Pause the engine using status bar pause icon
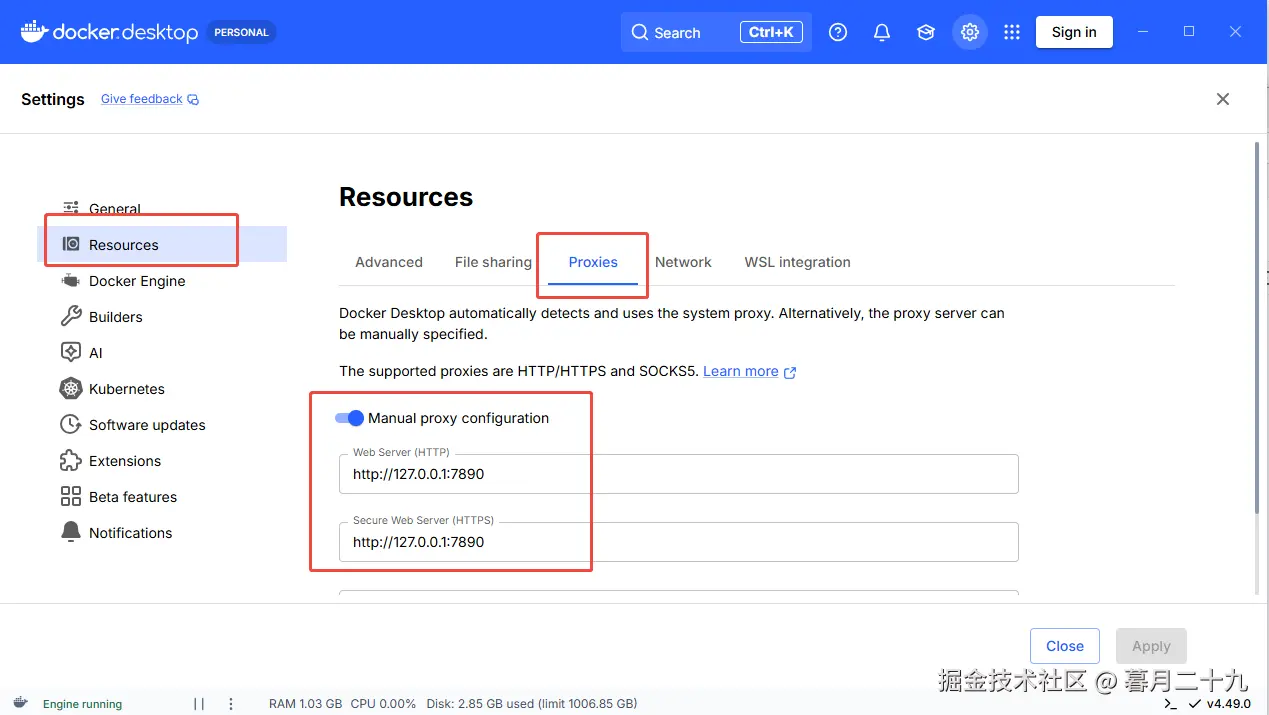Viewport: 1269px width, 715px height. 199,704
